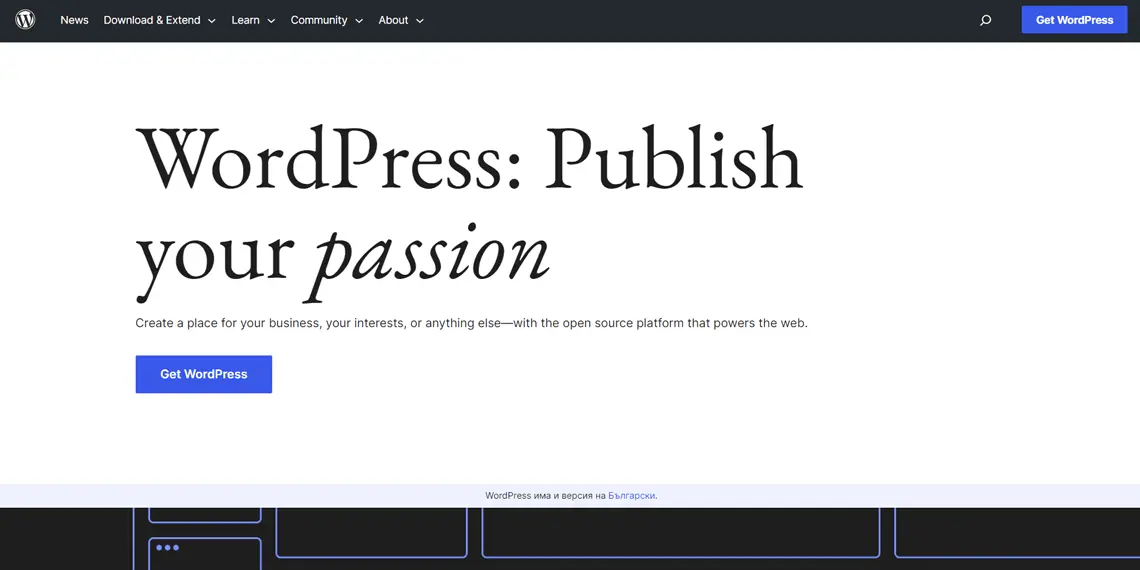Click the 'WordPress: Publish your passion' heading
Screen dimensions: 1140x570
pos(469,212)
